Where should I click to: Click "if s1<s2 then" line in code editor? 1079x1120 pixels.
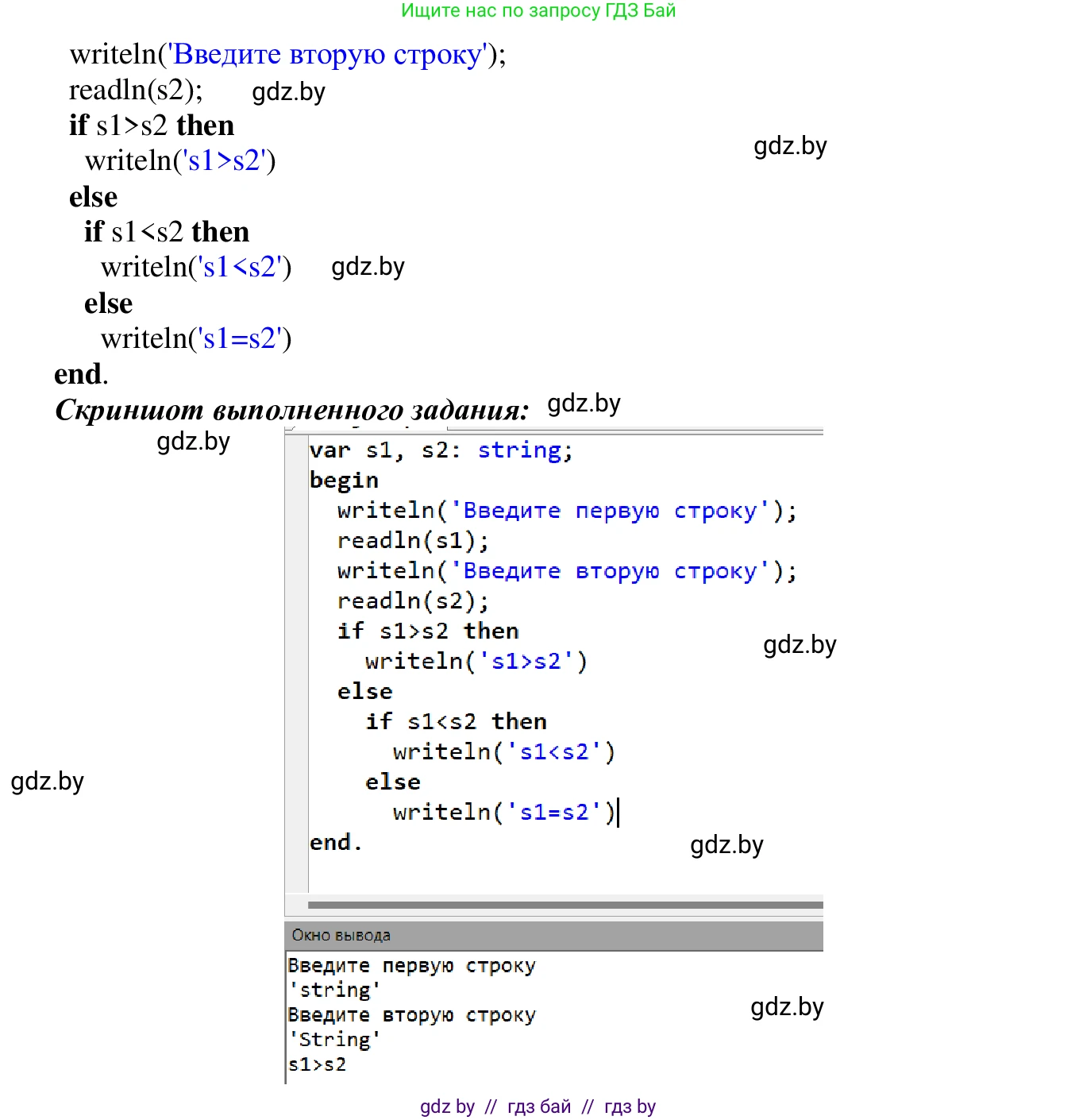click(x=456, y=722)
